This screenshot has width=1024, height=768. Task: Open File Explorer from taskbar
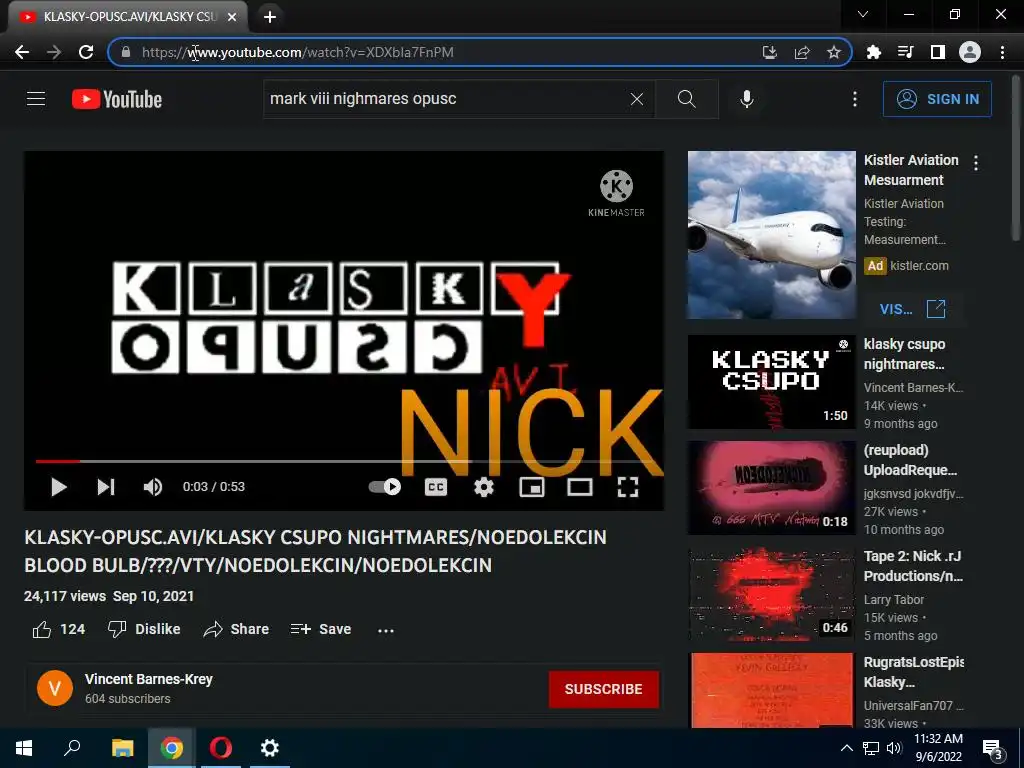(122, 748)
